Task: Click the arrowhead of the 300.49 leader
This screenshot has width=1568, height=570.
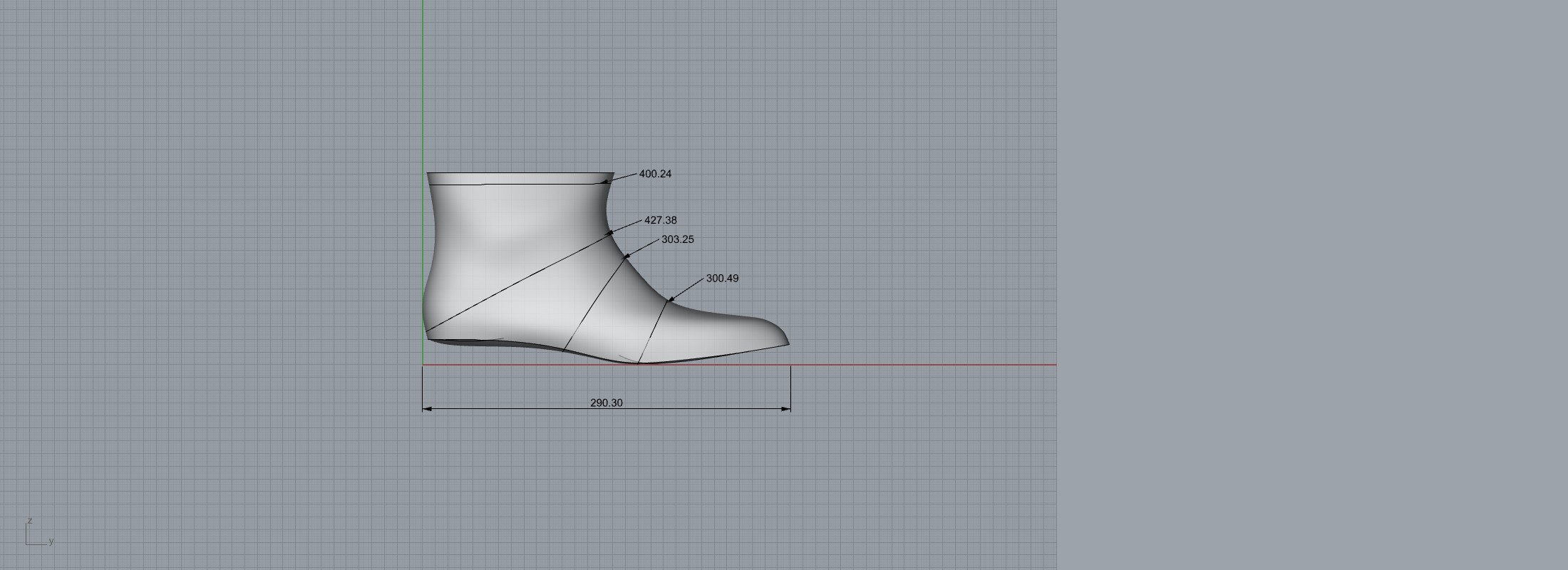Action: (671, 300)
